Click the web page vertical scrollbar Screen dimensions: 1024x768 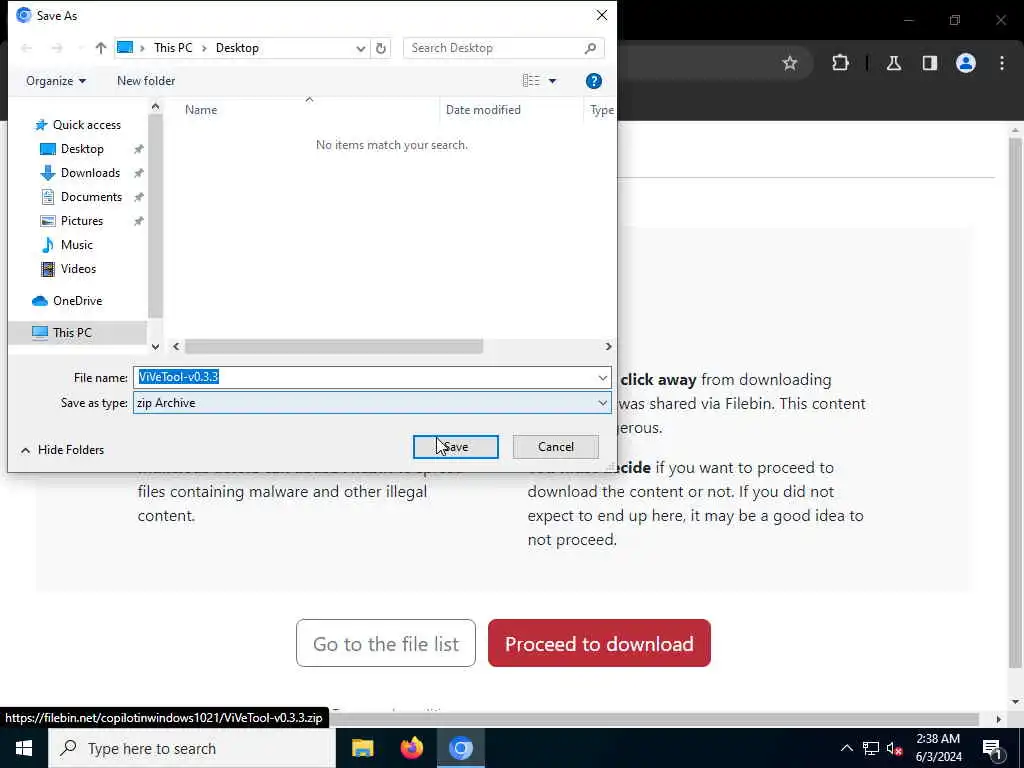(1015, 405)
